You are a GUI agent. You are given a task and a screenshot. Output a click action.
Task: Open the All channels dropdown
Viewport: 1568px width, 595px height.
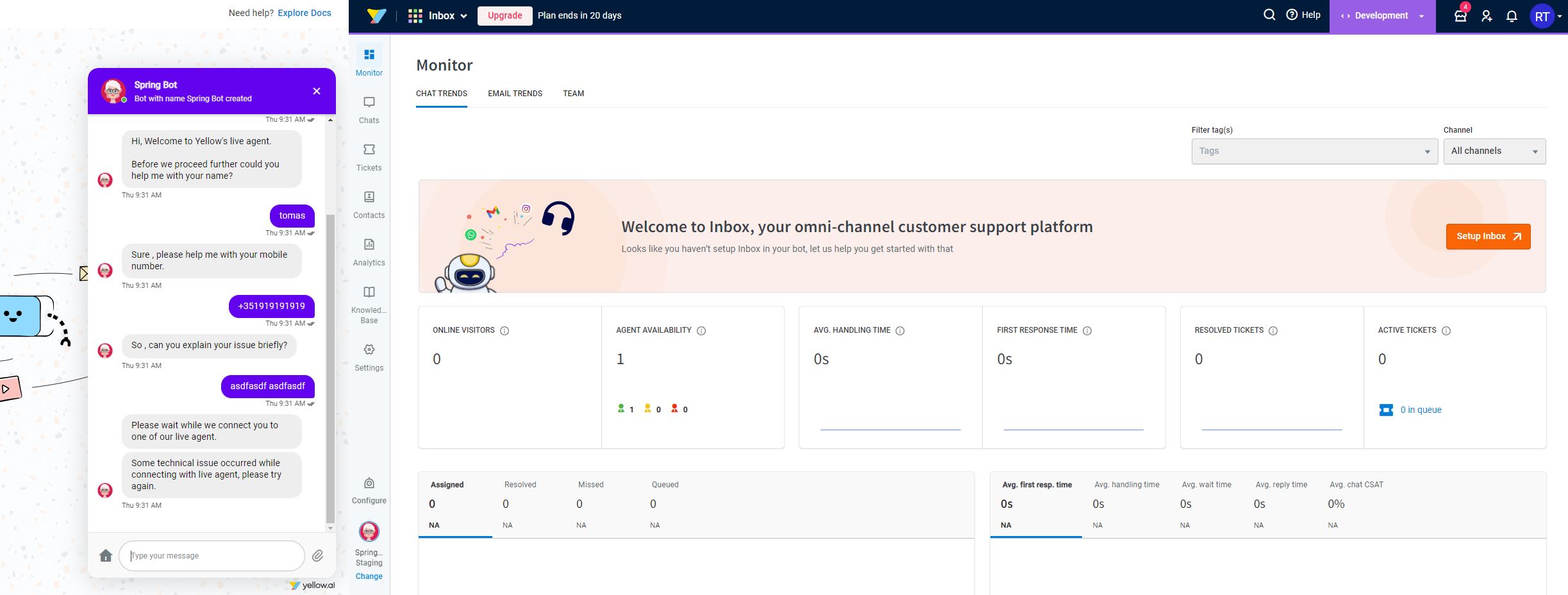pos(1494,151)
